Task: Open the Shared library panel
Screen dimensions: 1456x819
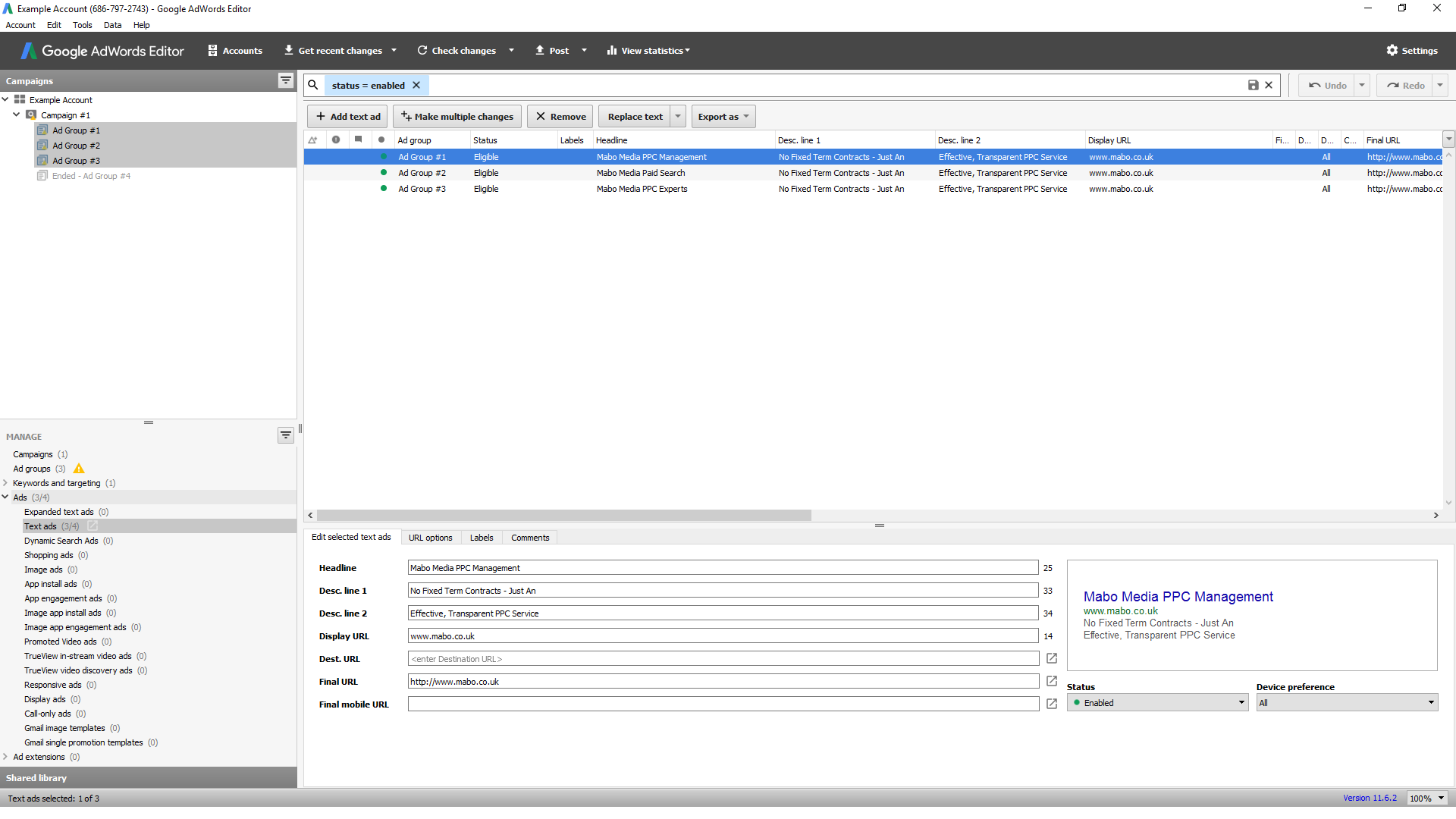Action: [x=149, y=777]
